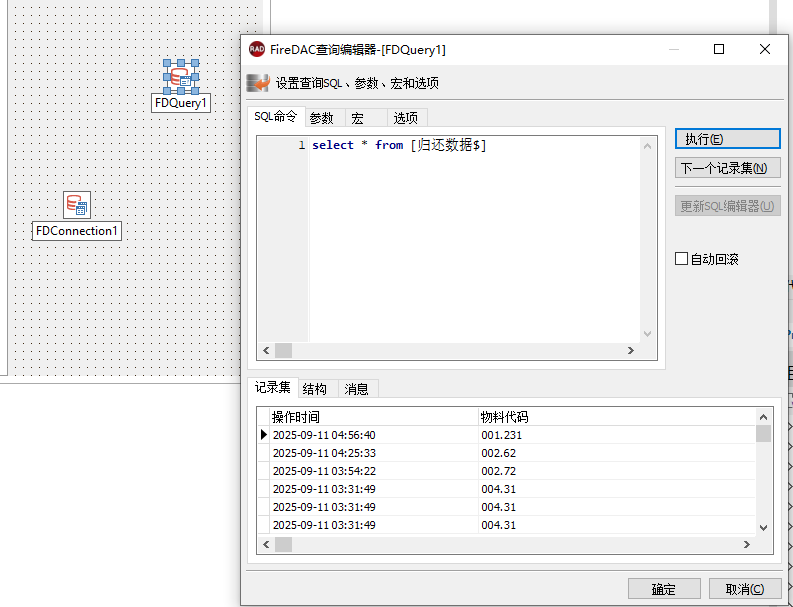793x607 pixels.
Task: Click the 下一个记录集(N) button
Action: (728, 168)
